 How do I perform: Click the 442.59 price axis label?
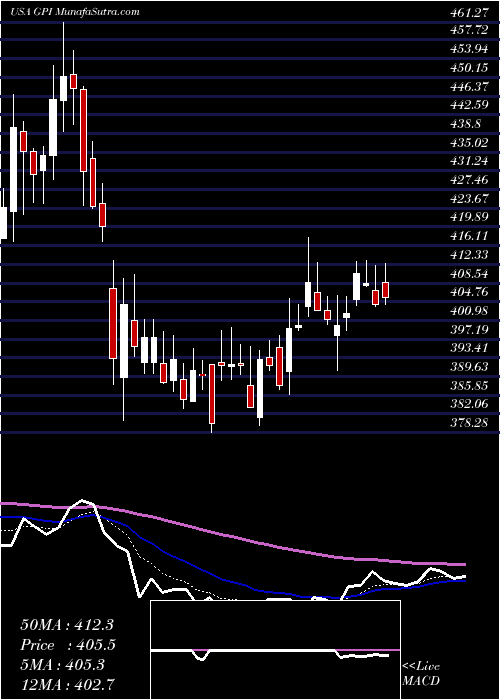click(x=467, y=105)
